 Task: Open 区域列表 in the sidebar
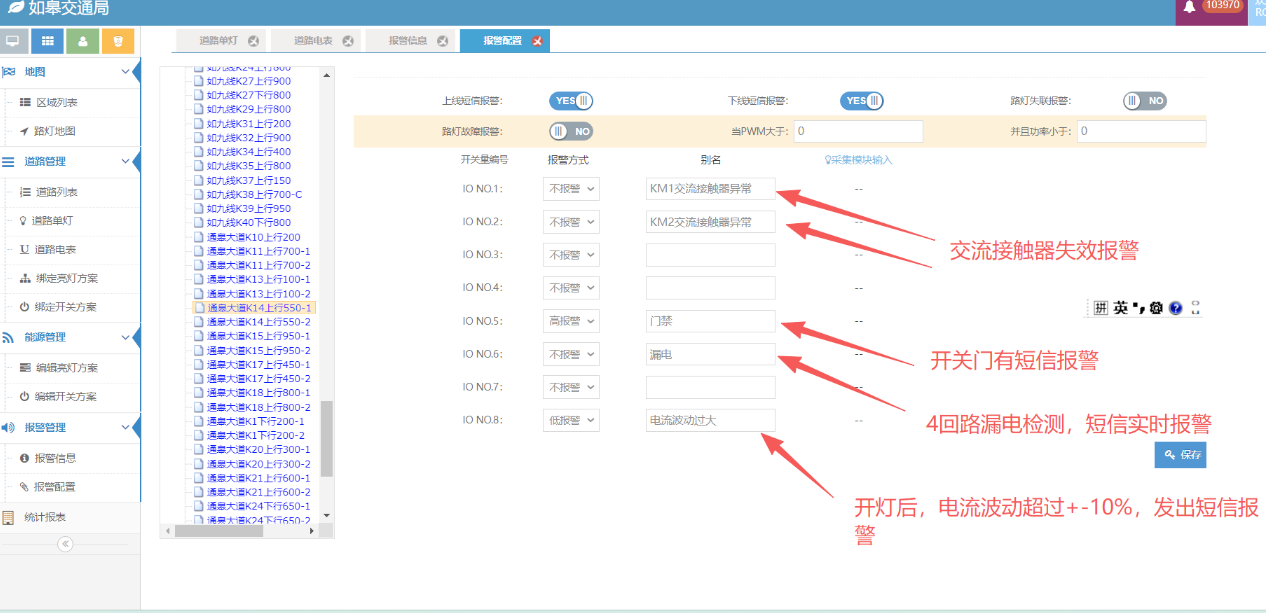[57, 102]
